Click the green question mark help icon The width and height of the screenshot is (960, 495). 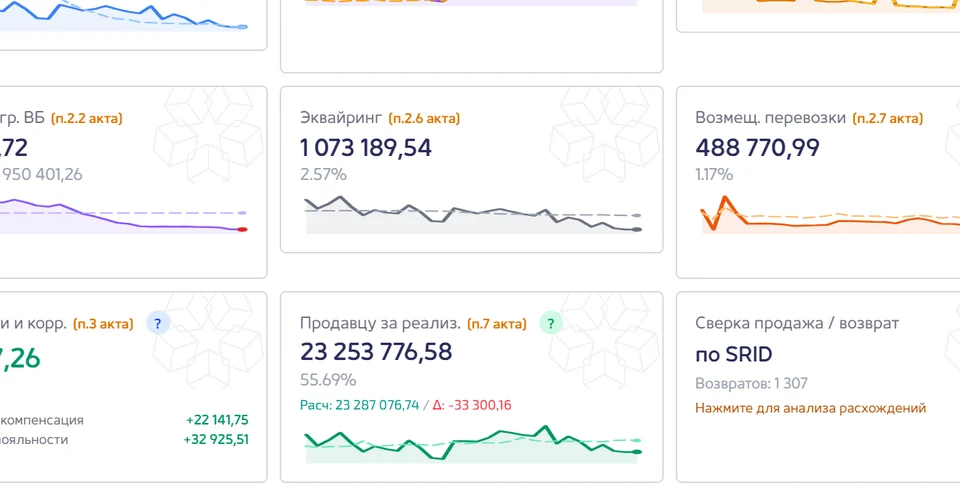(550, 323)
